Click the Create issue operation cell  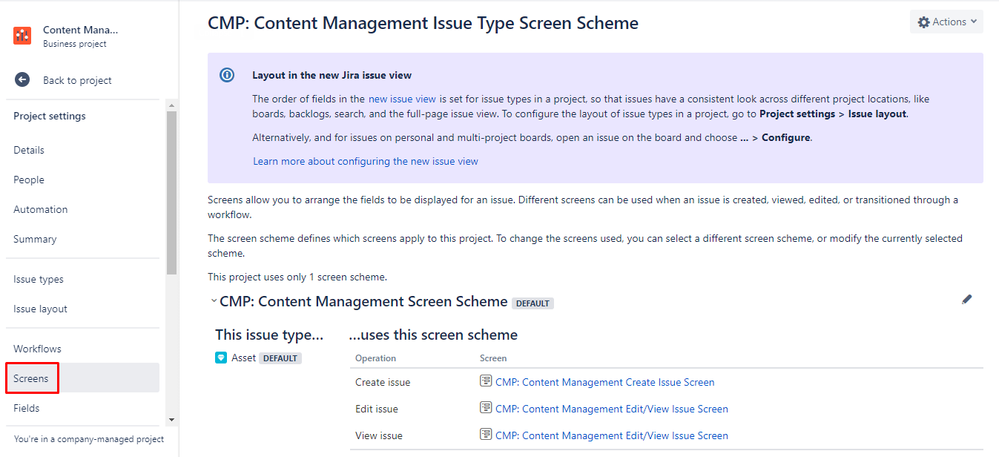point(382,382)
